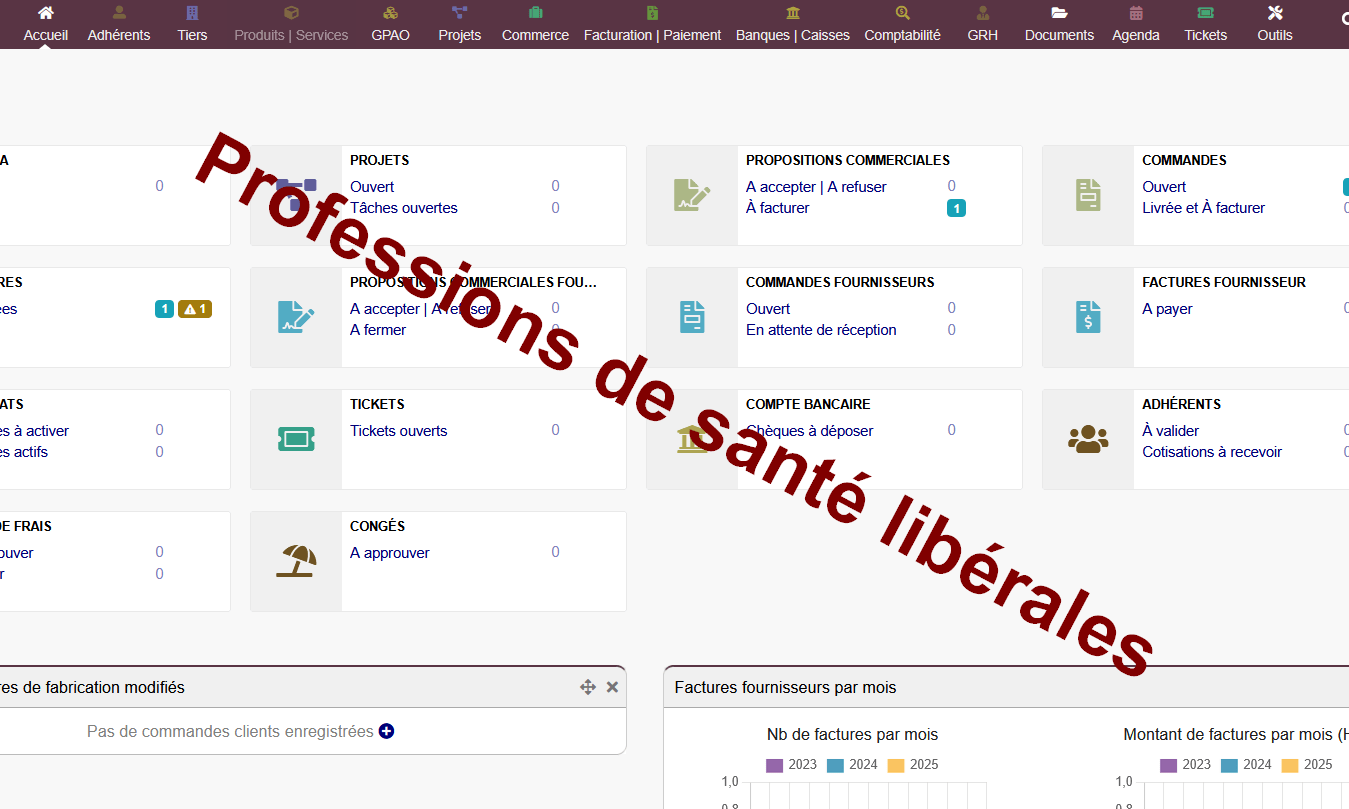Click the Adhérents group icon
Viewport: 1349px width, 809px height.
1088,439
